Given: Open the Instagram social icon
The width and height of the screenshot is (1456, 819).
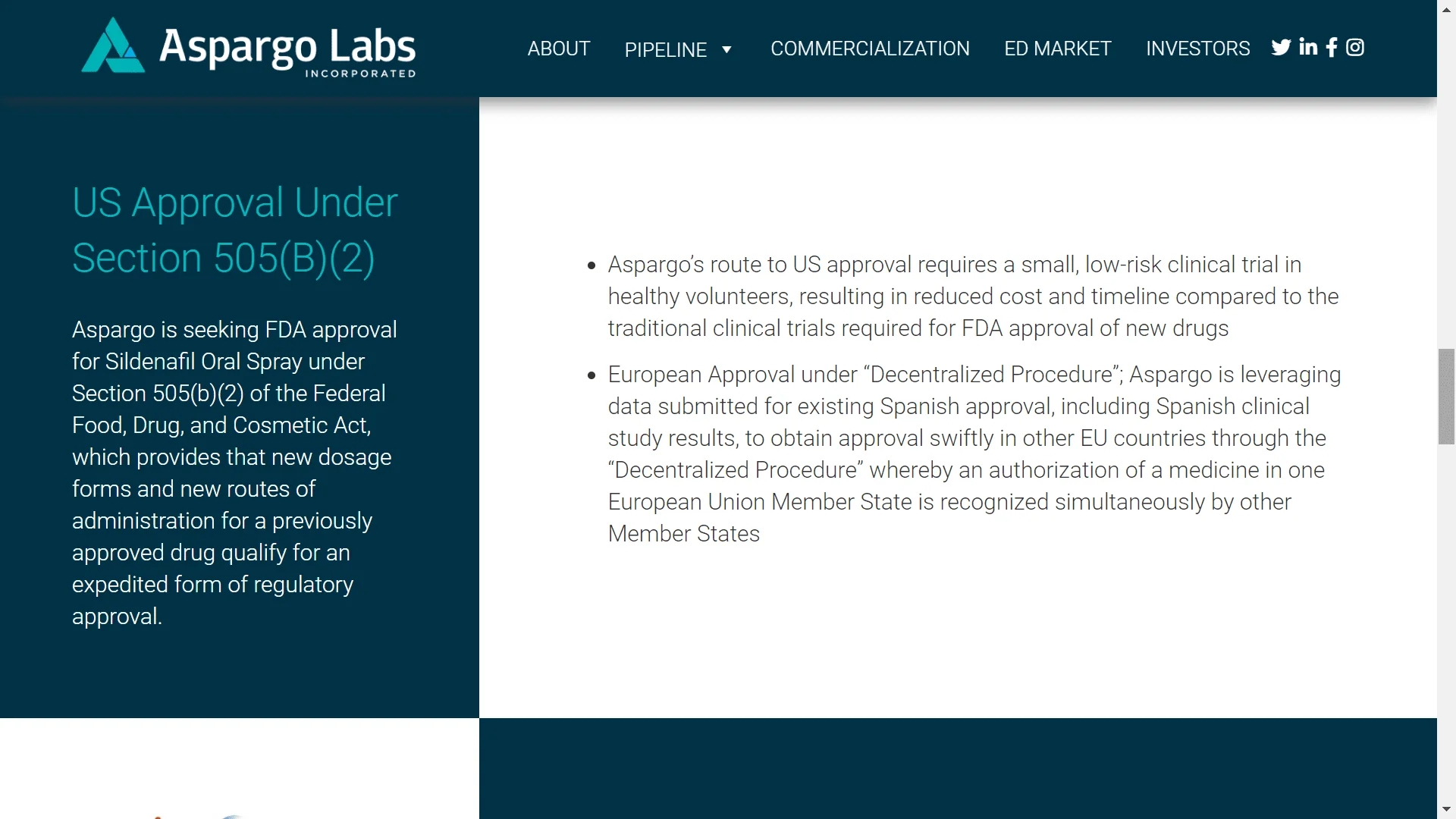Looking at the screenshot, I should pyautogui.click(x=1355, y=47).
